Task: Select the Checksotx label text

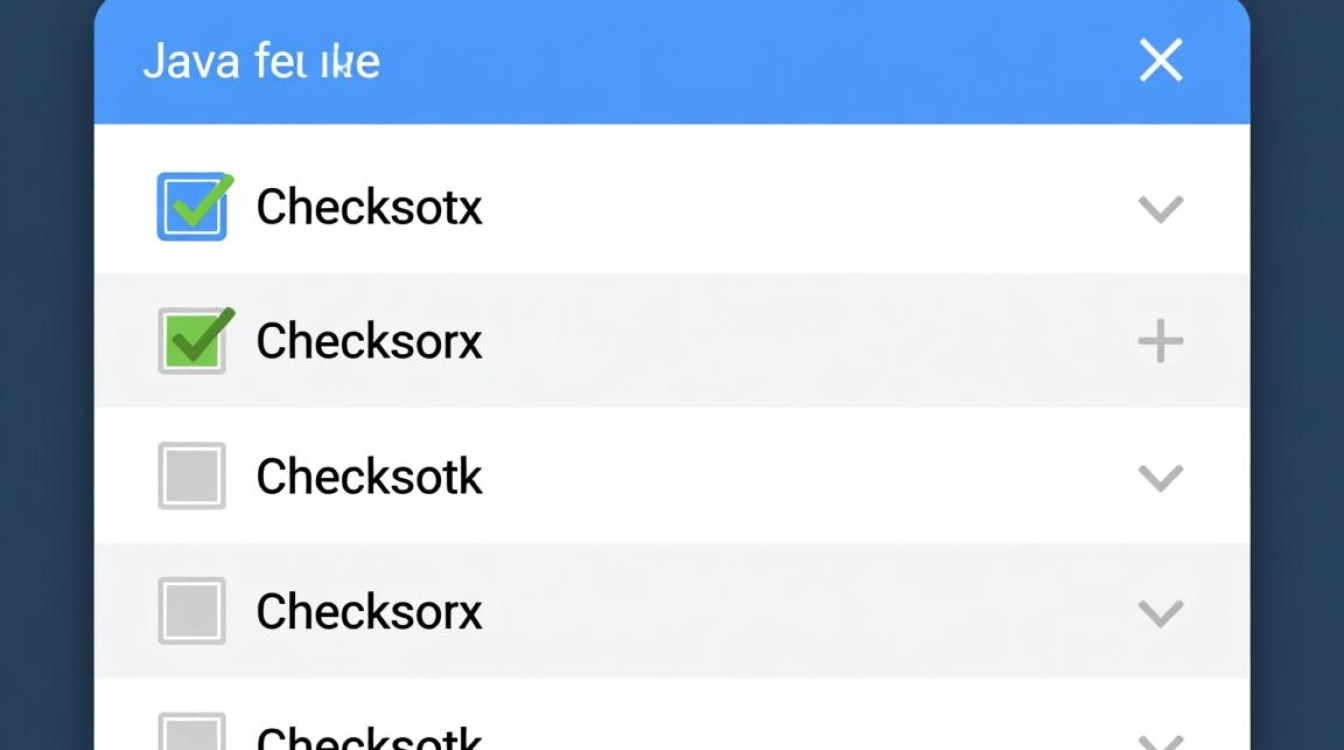Action: [x=370, y=207]
